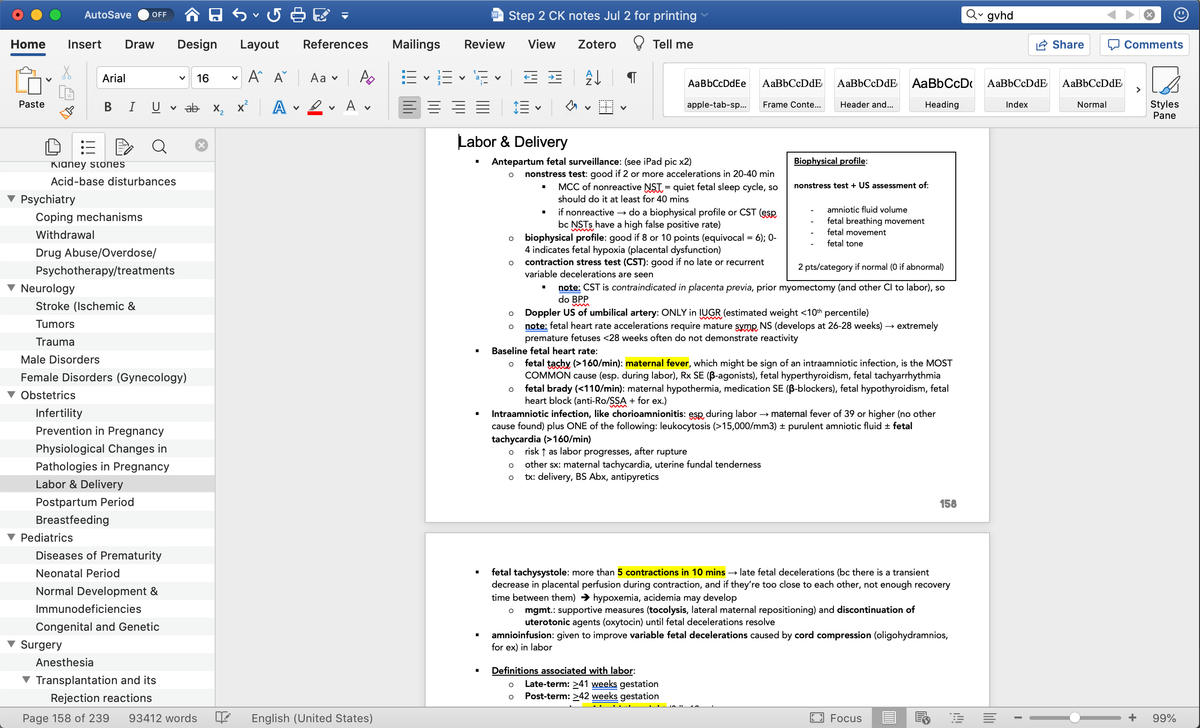
Task: Open the Insert ribbon tab
Action: 84,44
